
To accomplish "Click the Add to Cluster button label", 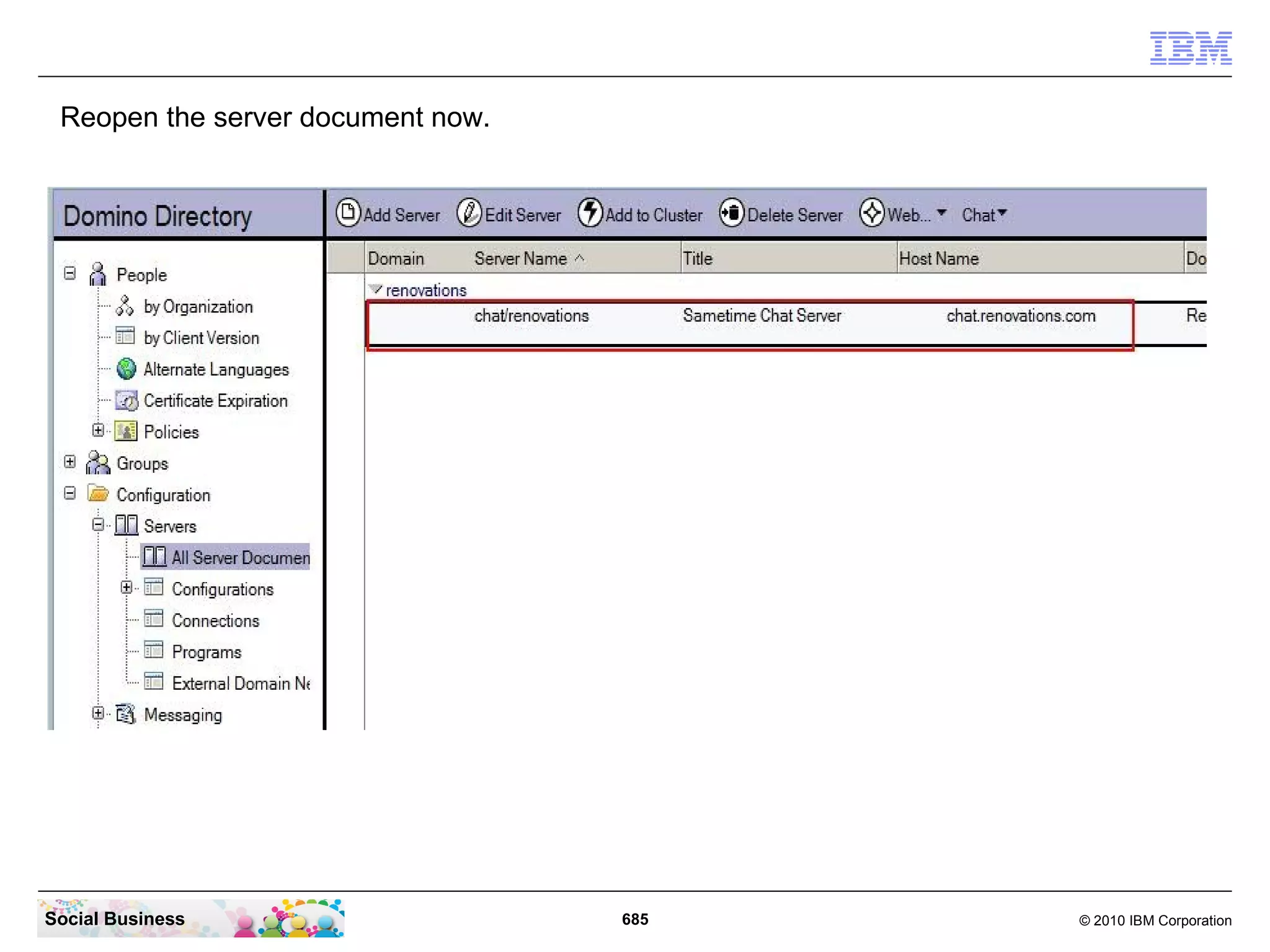I will (x=654, y=215).
